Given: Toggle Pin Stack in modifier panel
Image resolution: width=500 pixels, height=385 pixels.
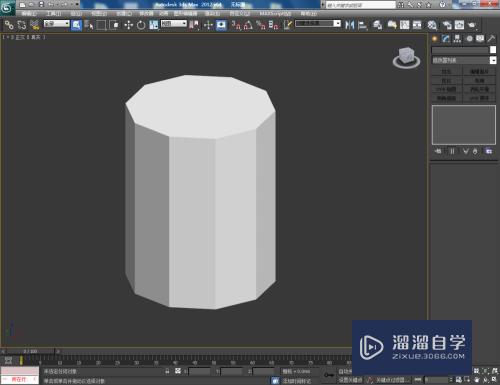Looking at the screenshot, I should click(438, 151).
